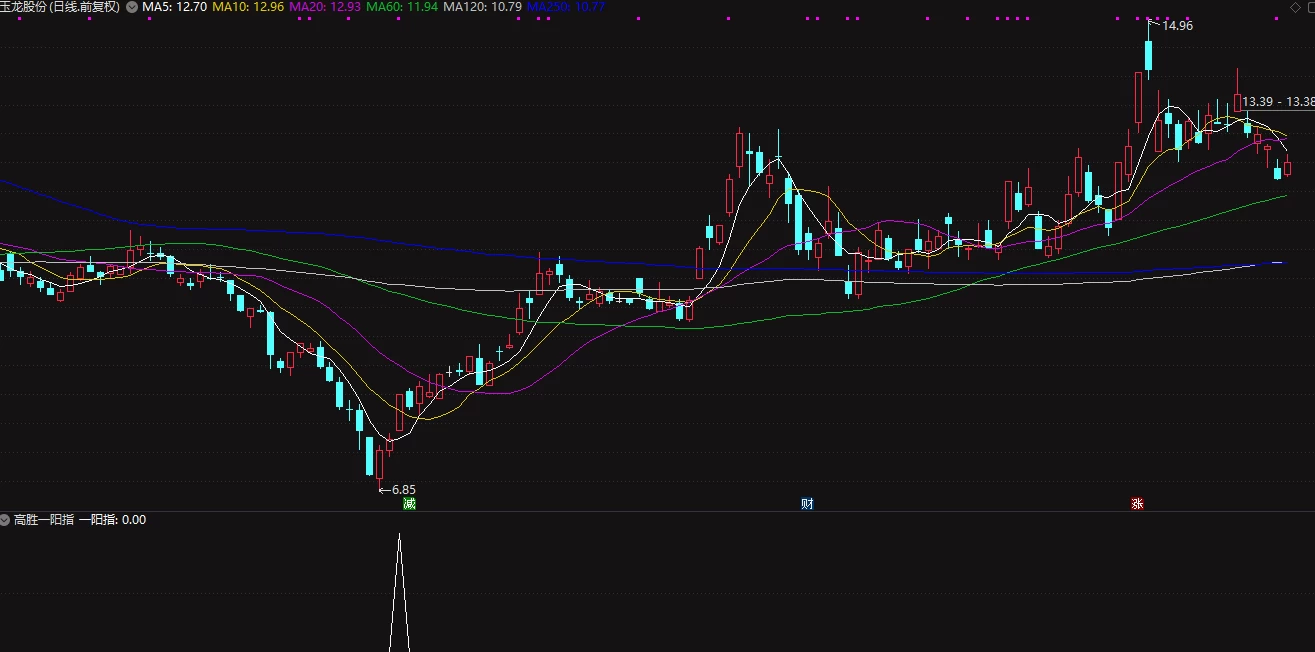Select the MA20: 12.93 label

(x=324, y=7)
